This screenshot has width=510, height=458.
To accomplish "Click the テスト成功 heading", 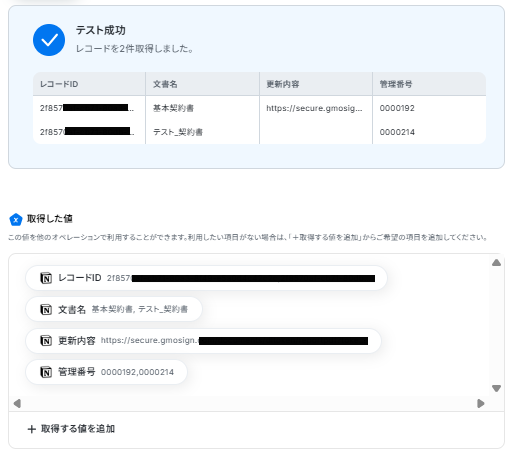I will pos(101,30).
